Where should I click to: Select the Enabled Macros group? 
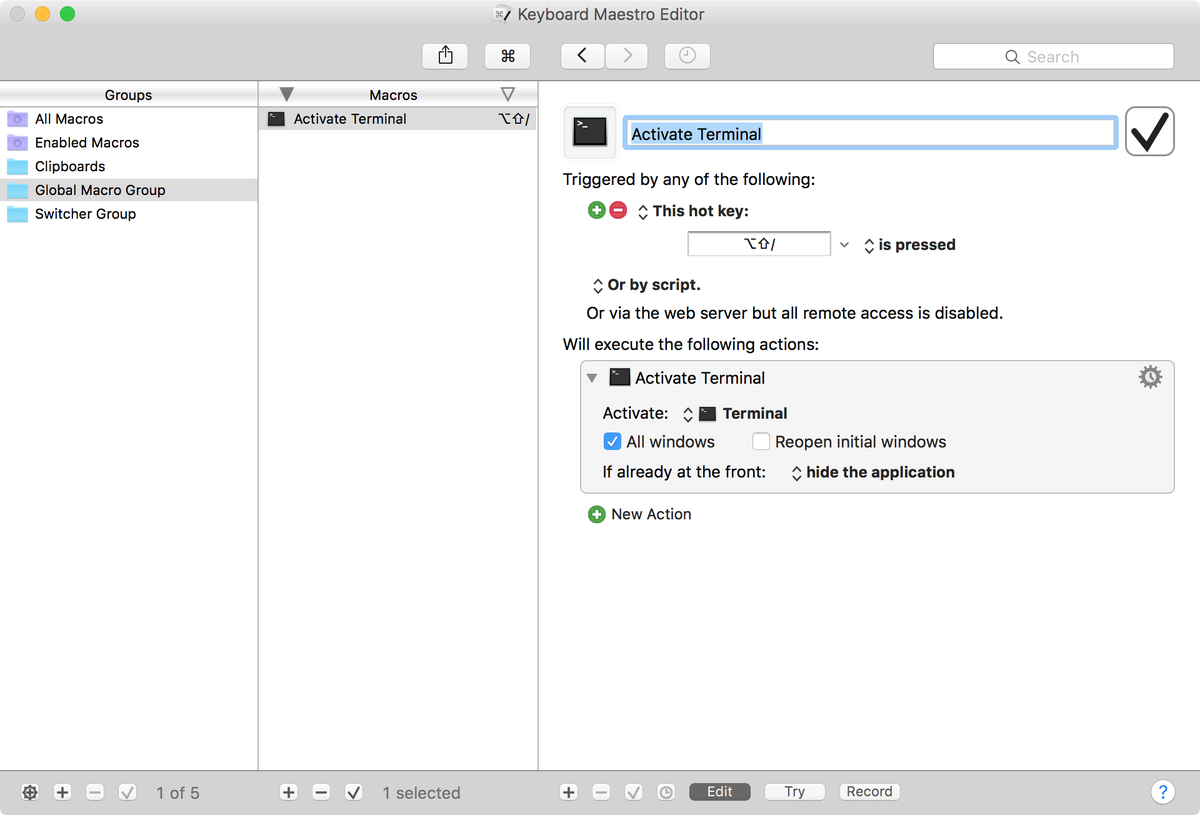(128, 143)
